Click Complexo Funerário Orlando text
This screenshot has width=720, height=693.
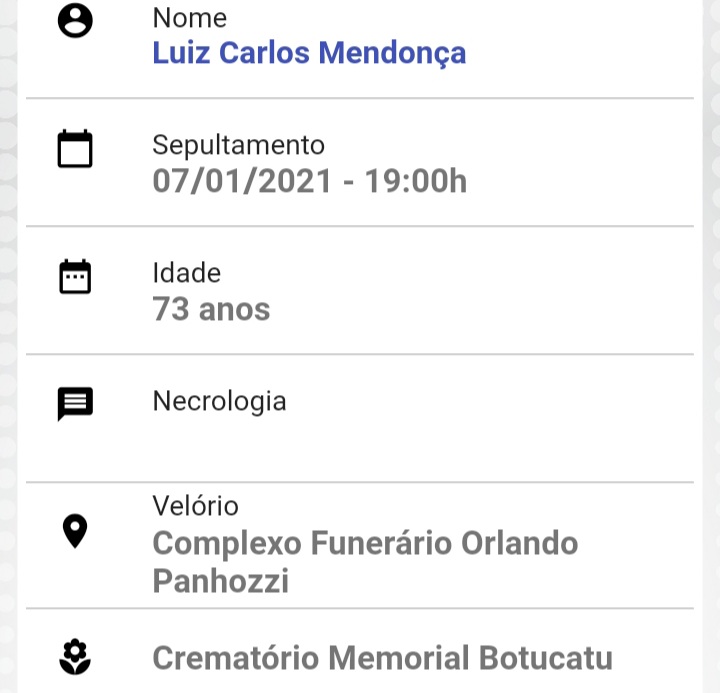pos(365,543)
